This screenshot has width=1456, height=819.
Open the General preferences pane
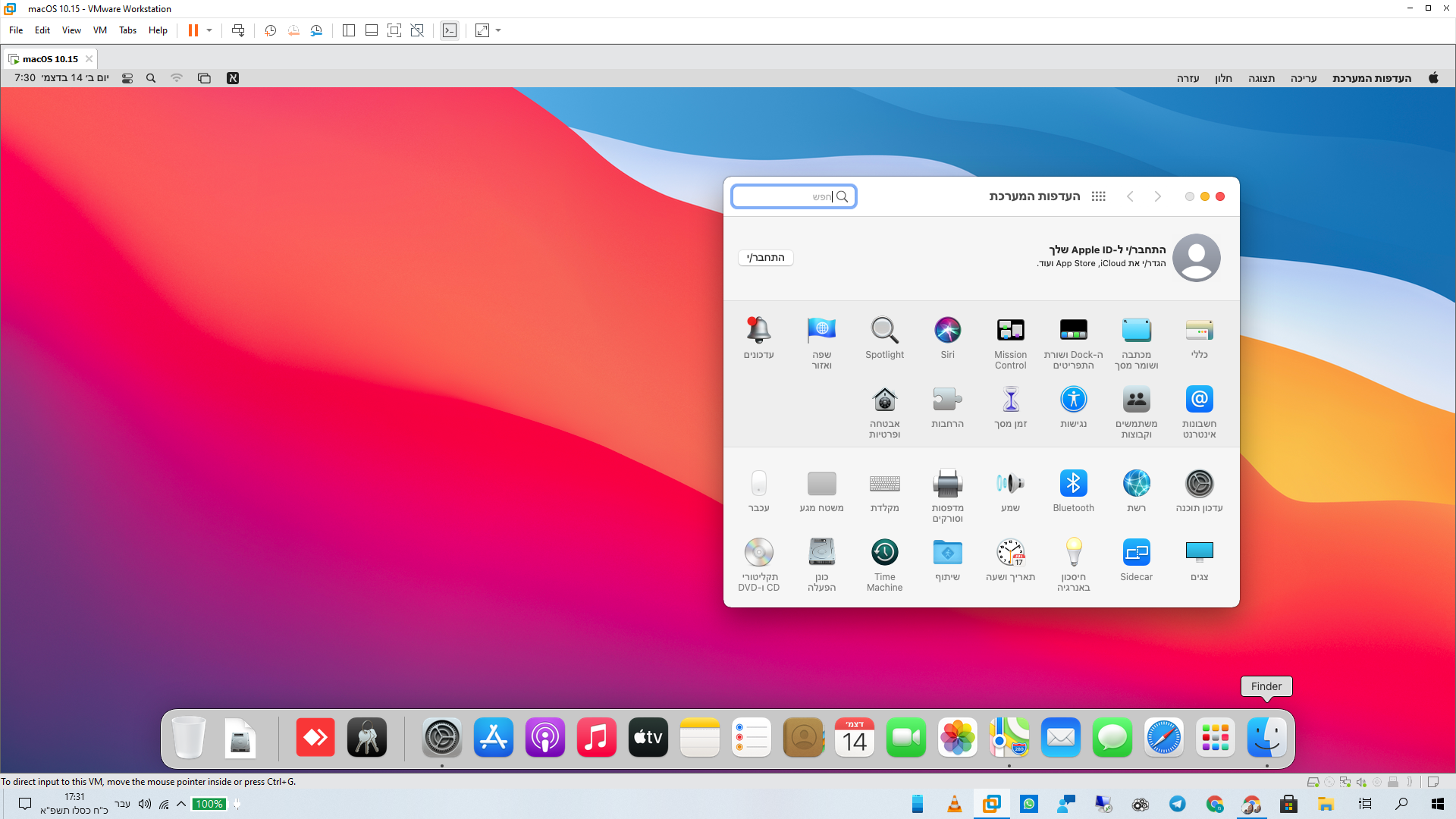[1199, 338]
